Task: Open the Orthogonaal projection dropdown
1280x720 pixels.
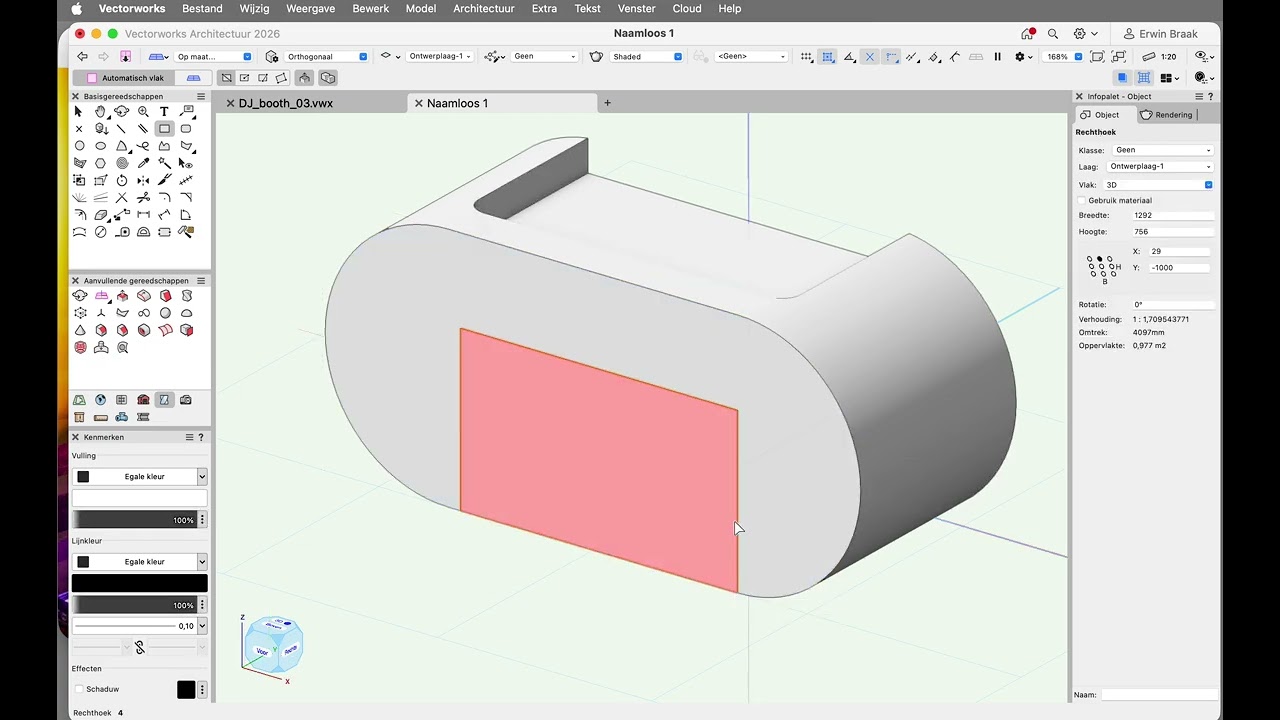Action: coord(326,57)
